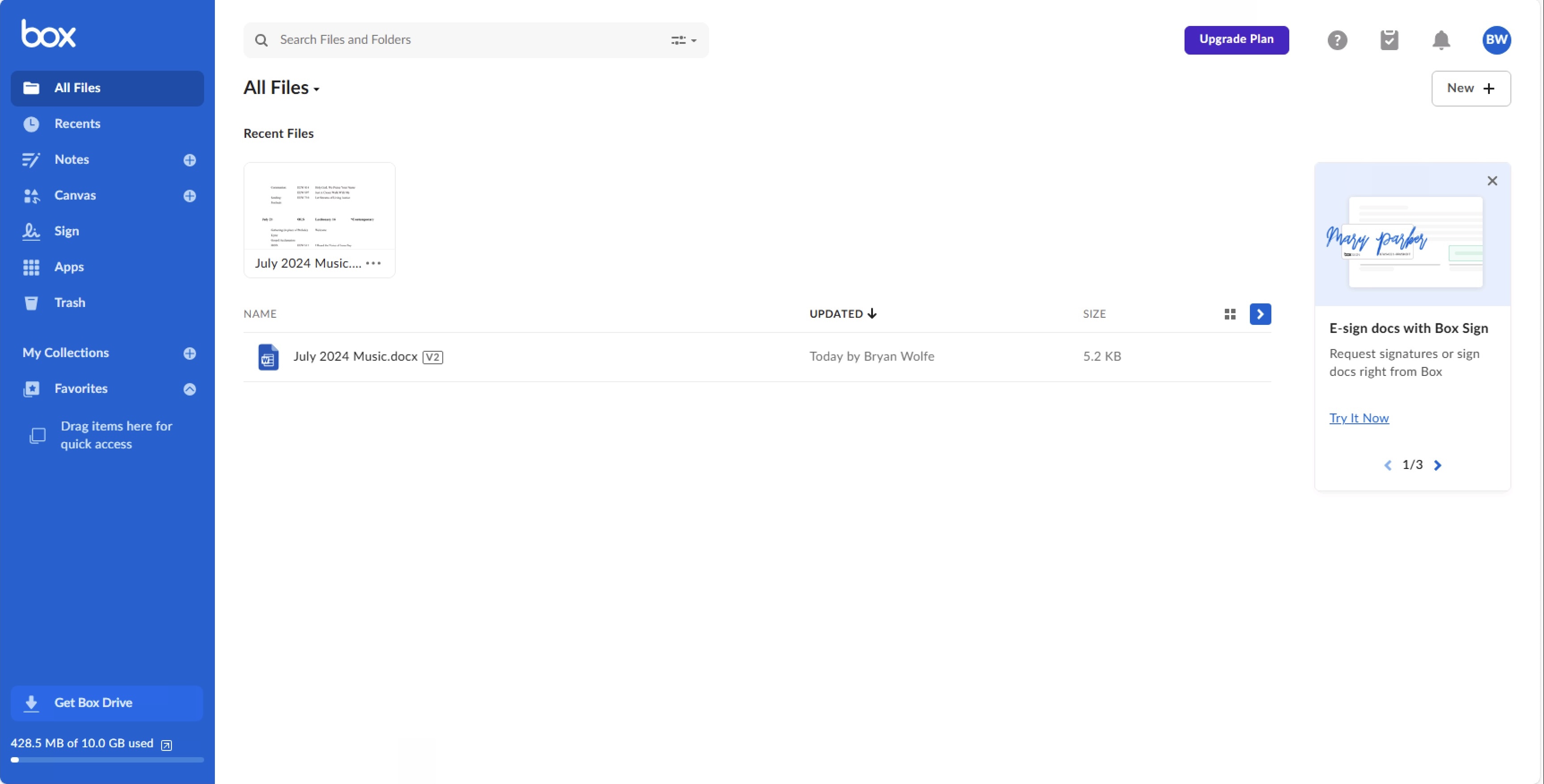Open July 2024 Music.docx file name
Image resolution: width=1544 pixels, height=784 pixels.
[x=355, y=356]
